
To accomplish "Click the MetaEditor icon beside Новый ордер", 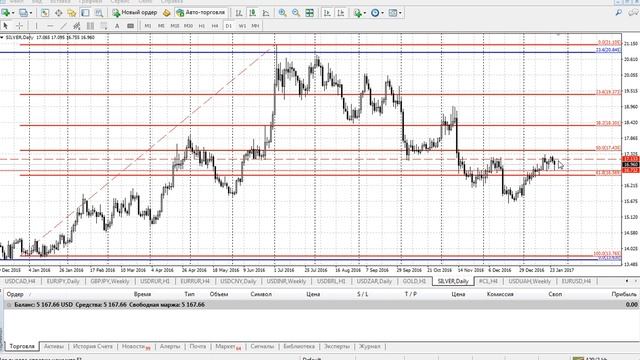I will click(167, 13).
